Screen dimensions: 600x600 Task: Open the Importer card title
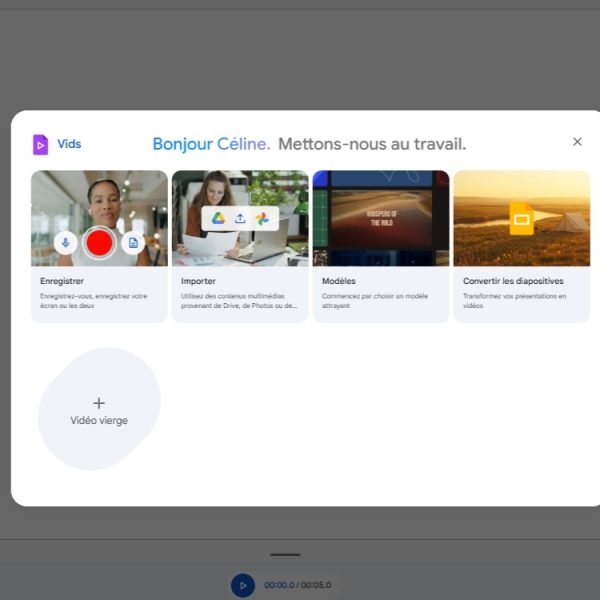coord(198,281)
